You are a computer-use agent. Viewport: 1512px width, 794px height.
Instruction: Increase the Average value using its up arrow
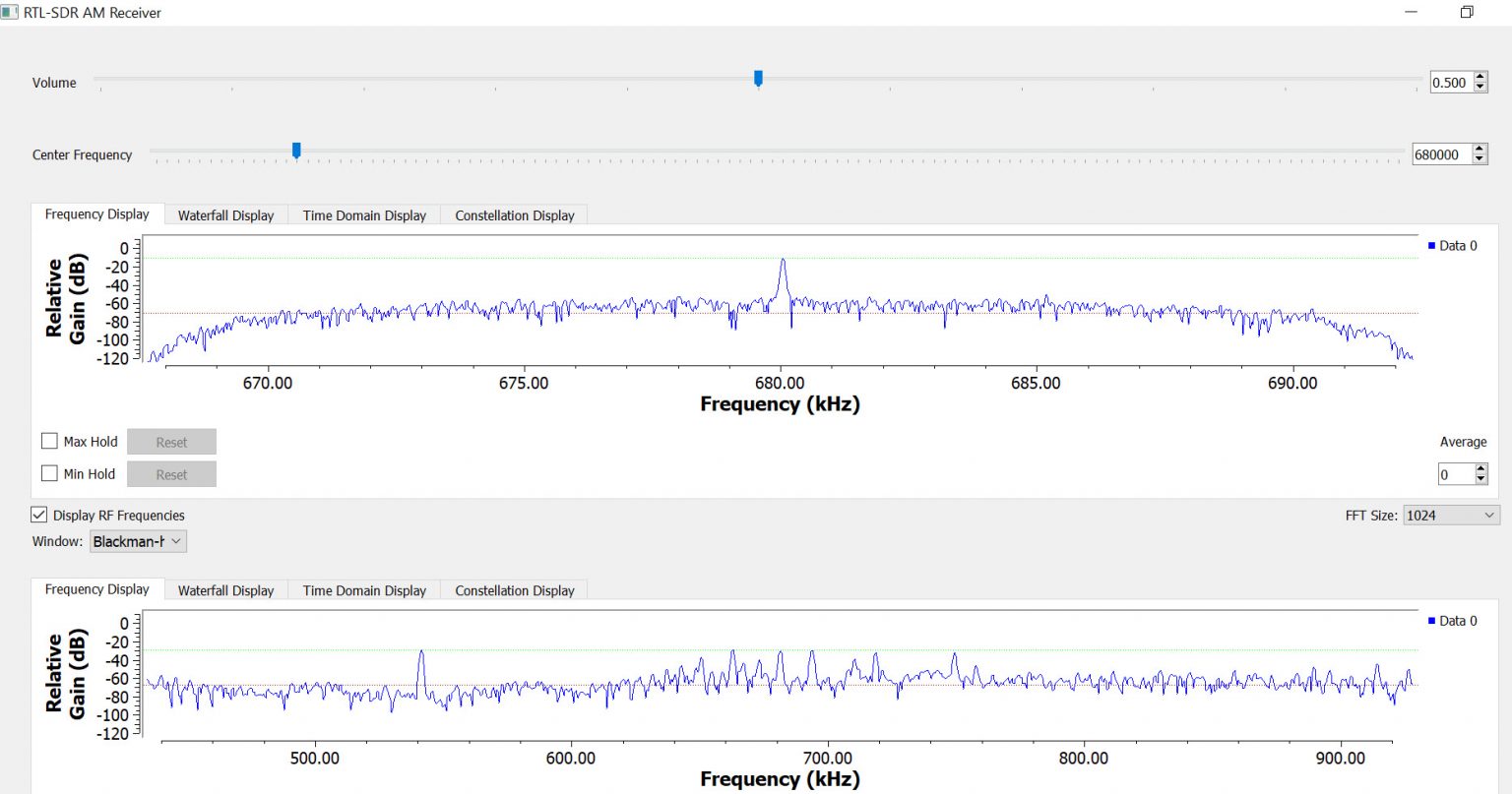[x=1480, y=468]
